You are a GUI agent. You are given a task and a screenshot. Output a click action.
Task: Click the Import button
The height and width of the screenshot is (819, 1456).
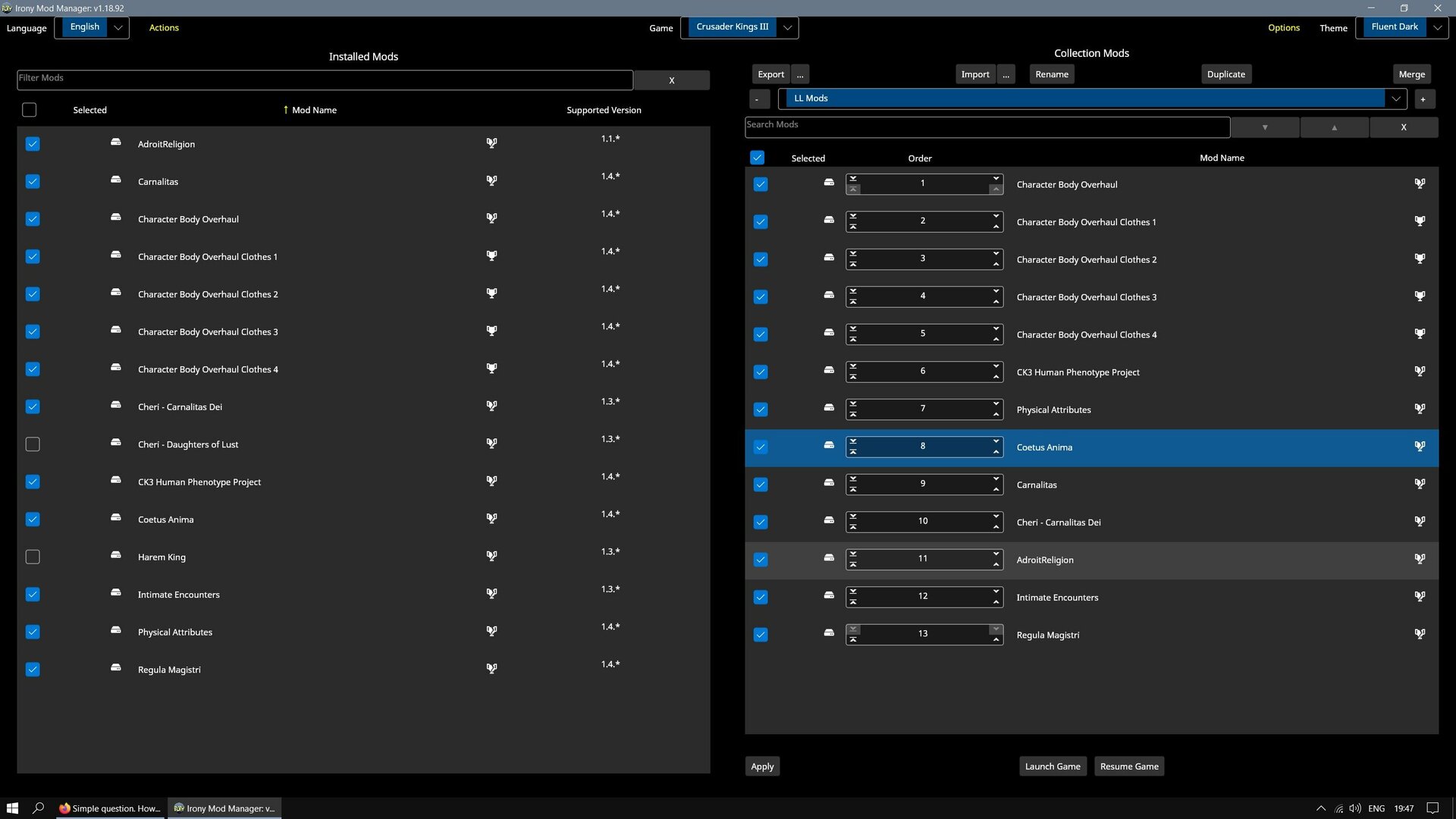click(975, 74)
